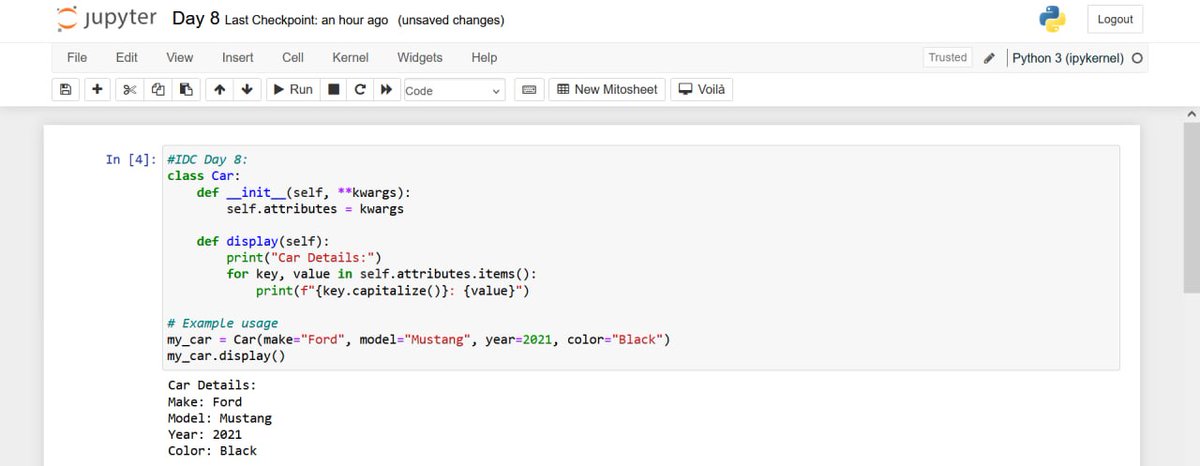Click the Python logo icon

pyautogui.click(x=1052, y=19)
